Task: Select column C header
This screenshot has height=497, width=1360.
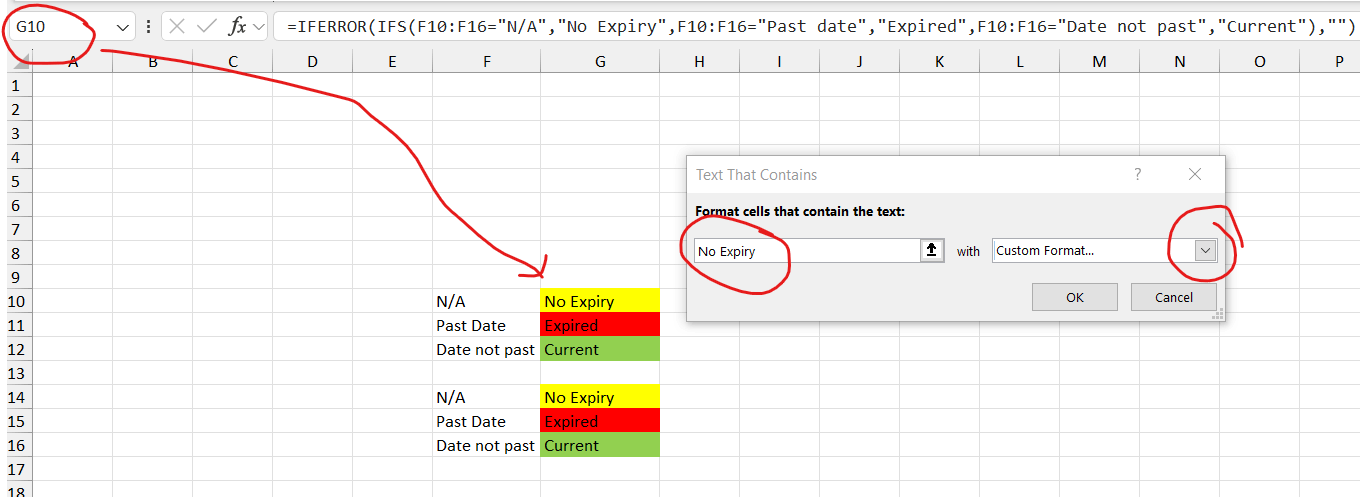Action: tap(233, 62)
